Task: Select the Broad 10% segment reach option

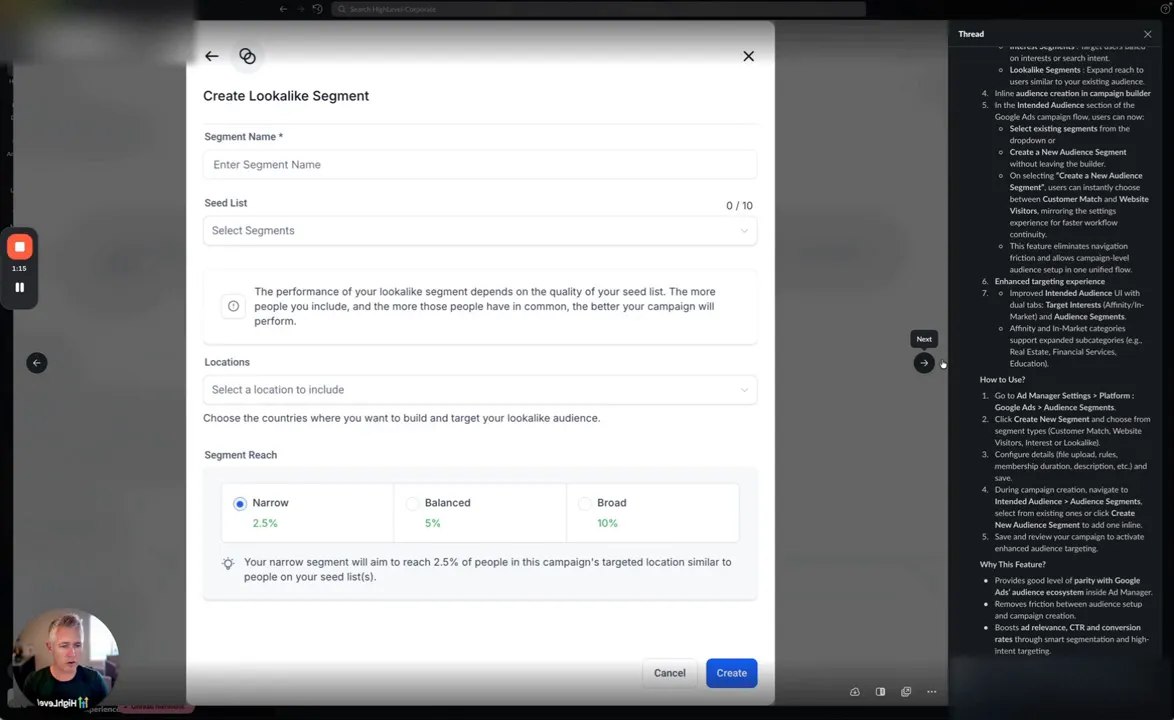Action: pos(585,503)
